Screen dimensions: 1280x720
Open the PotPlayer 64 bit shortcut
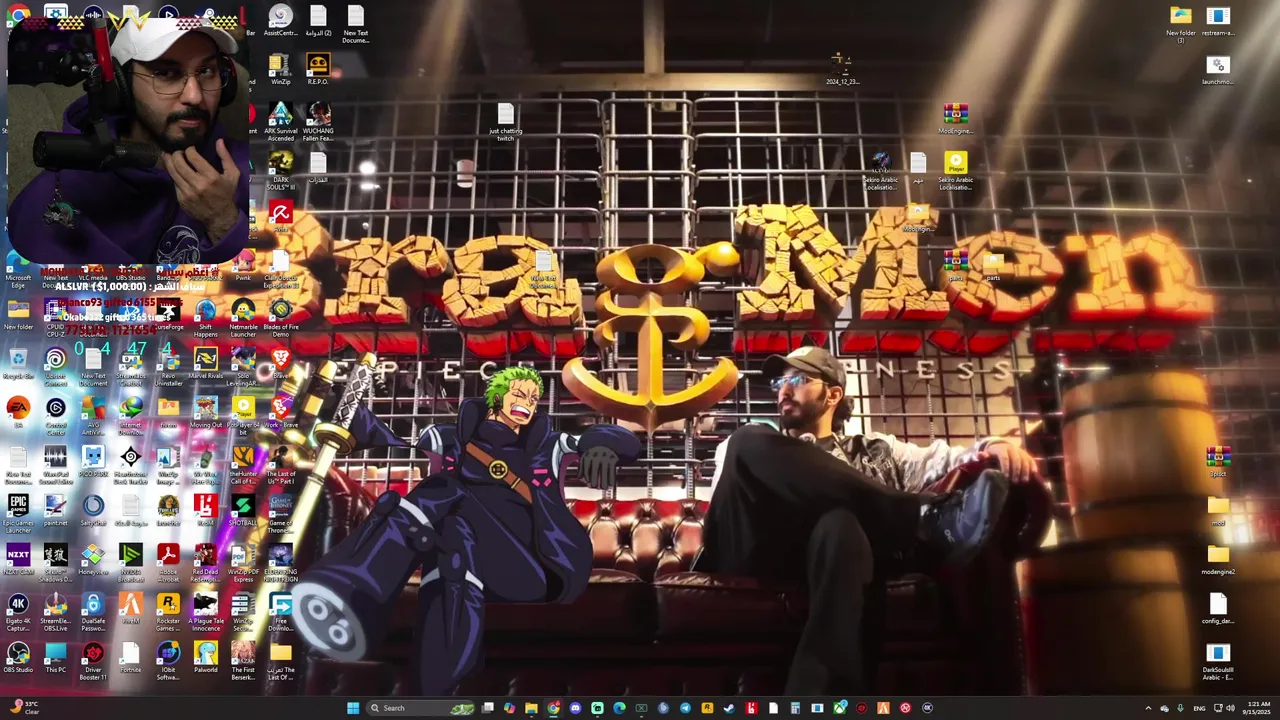tap(243, 414)
